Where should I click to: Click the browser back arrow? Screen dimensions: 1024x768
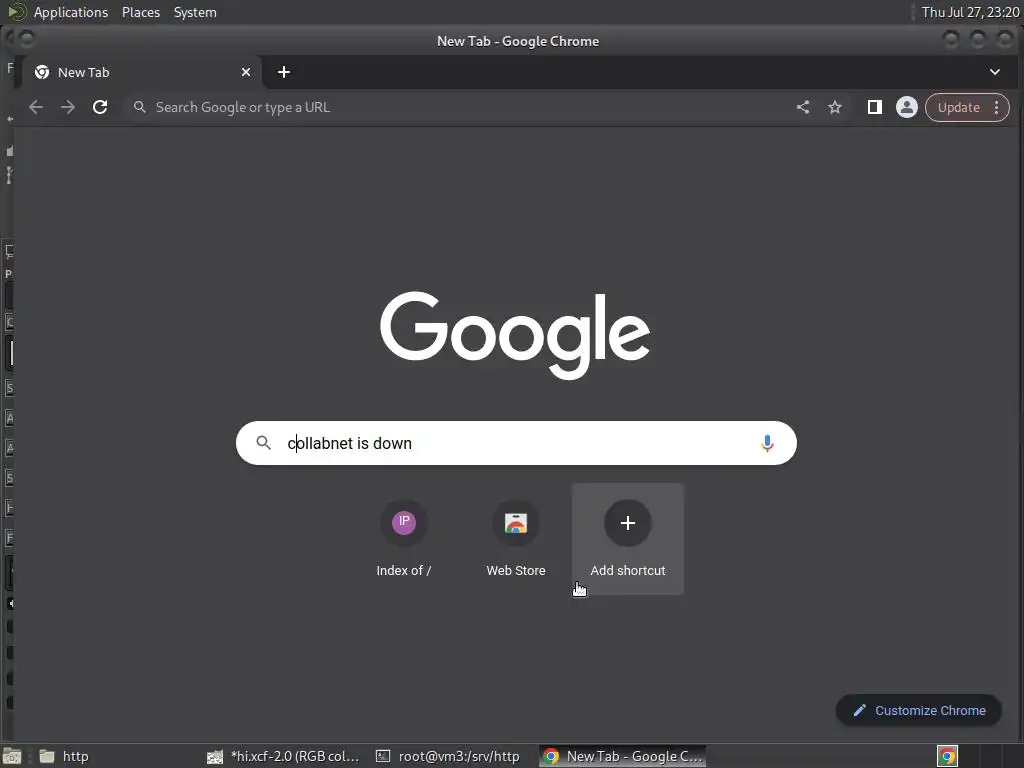tap(36, 107)
